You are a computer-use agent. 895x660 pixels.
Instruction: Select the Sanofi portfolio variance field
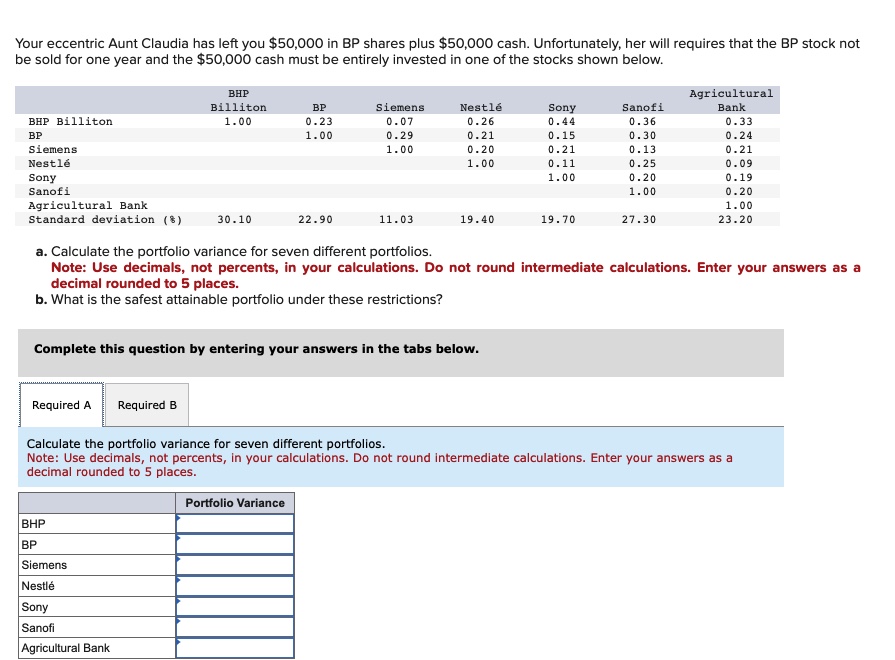pyautogui.click(x=235, y=627)
